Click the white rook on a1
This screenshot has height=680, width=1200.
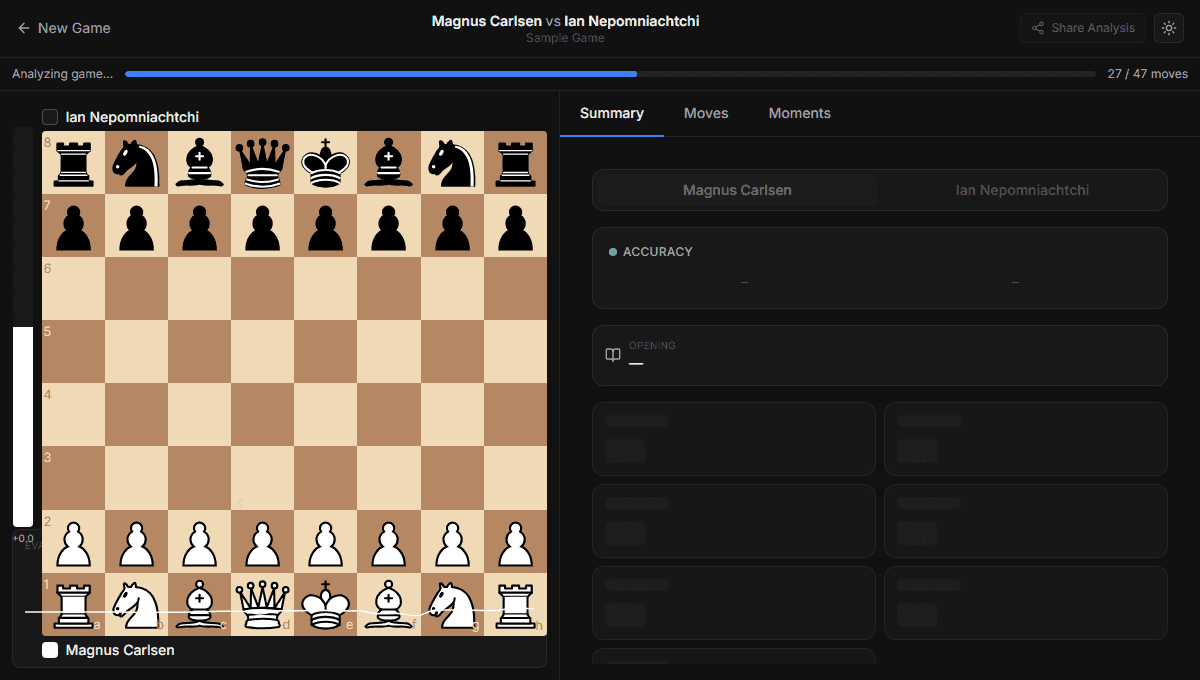click(73, 604)
